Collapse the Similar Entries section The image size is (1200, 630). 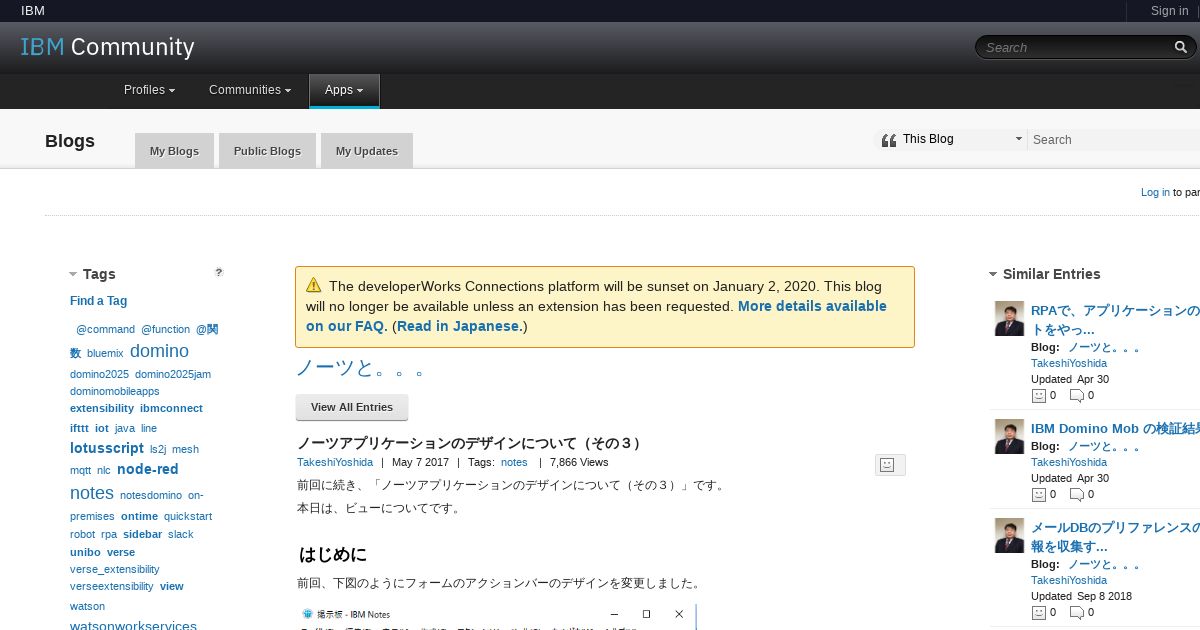[993, 274]
